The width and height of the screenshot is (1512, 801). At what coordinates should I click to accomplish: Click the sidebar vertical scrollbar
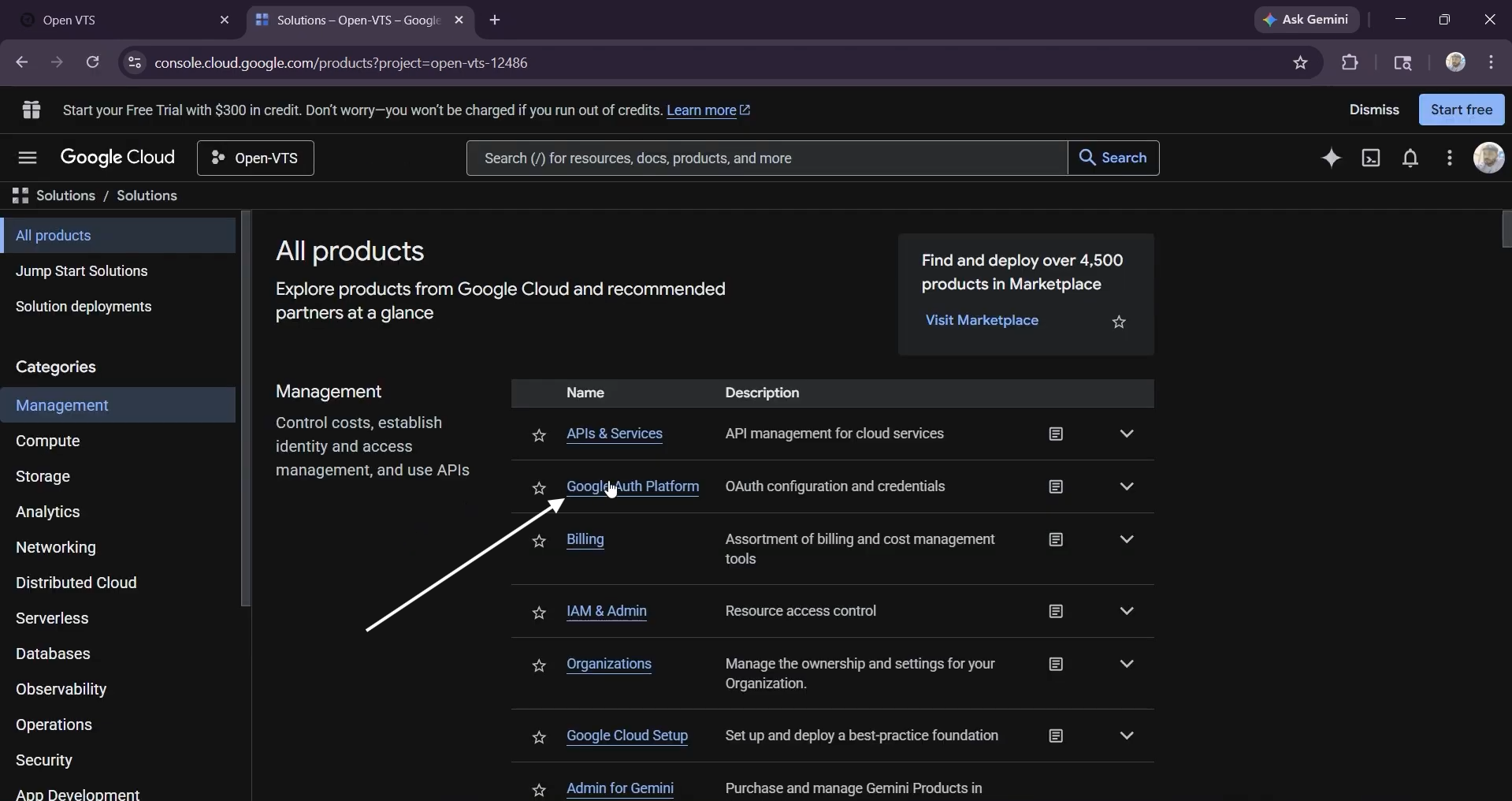(246, 408)
